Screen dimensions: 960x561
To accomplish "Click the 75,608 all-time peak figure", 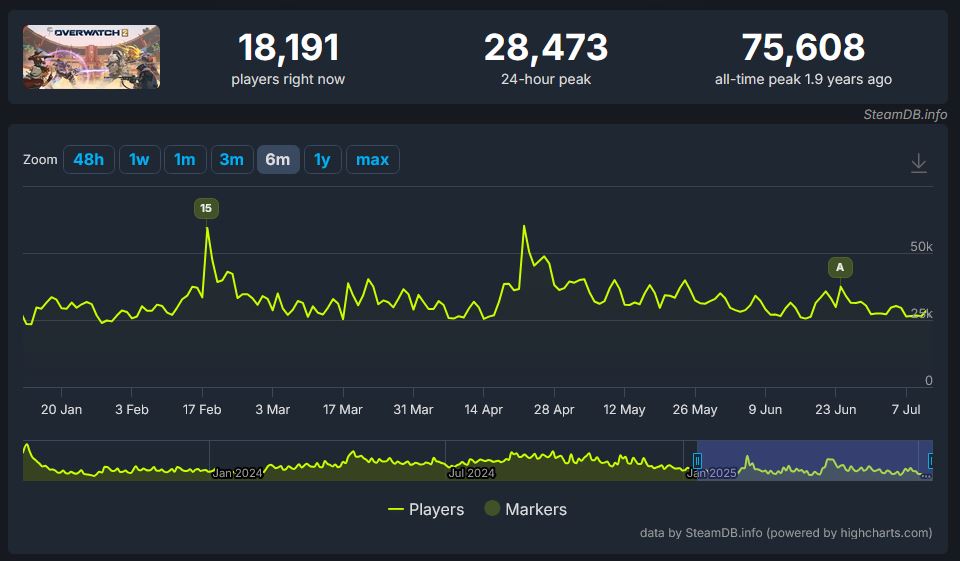I will coord(803,48).
